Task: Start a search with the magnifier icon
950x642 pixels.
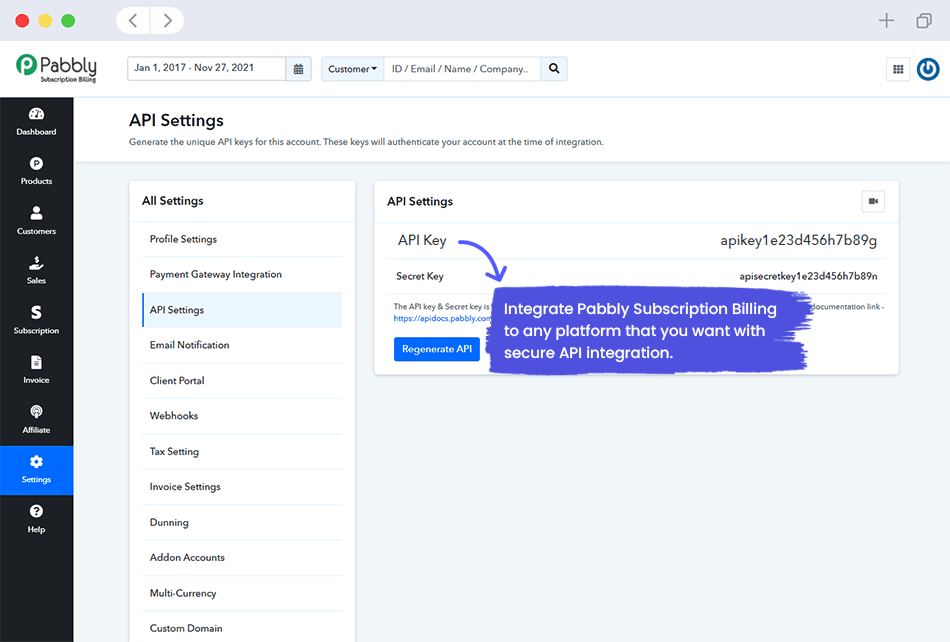Action: pos(554,69)
